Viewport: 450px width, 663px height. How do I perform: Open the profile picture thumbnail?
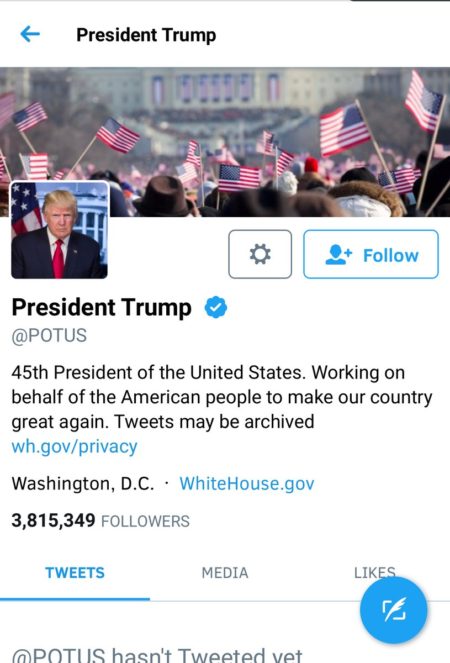pyautogui.click(x=59, y=230)
